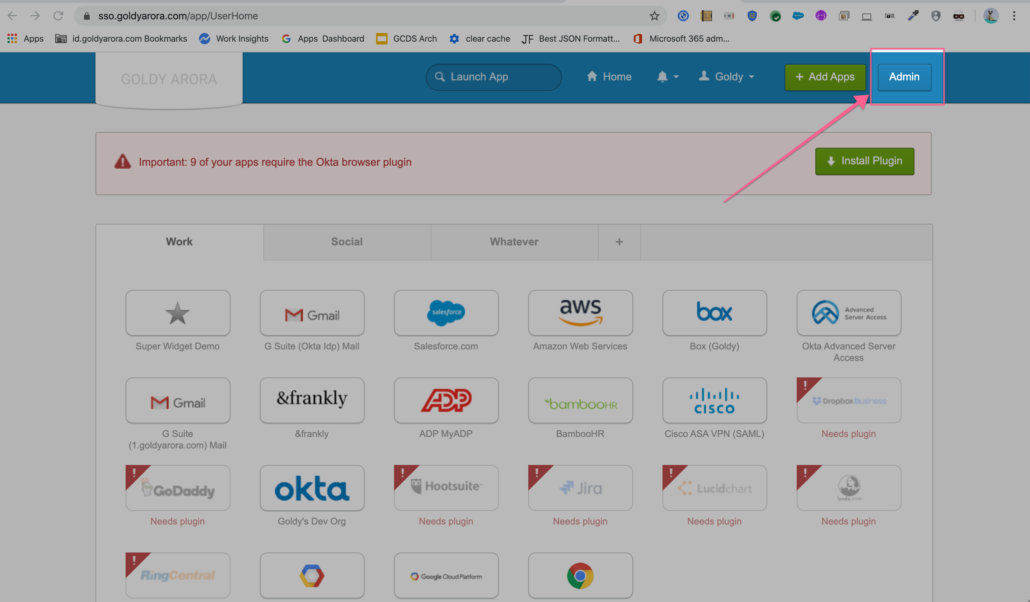Launch the BambooHR app tile
The width and height of the screenshot is (1030, 602).
[580, 401]
